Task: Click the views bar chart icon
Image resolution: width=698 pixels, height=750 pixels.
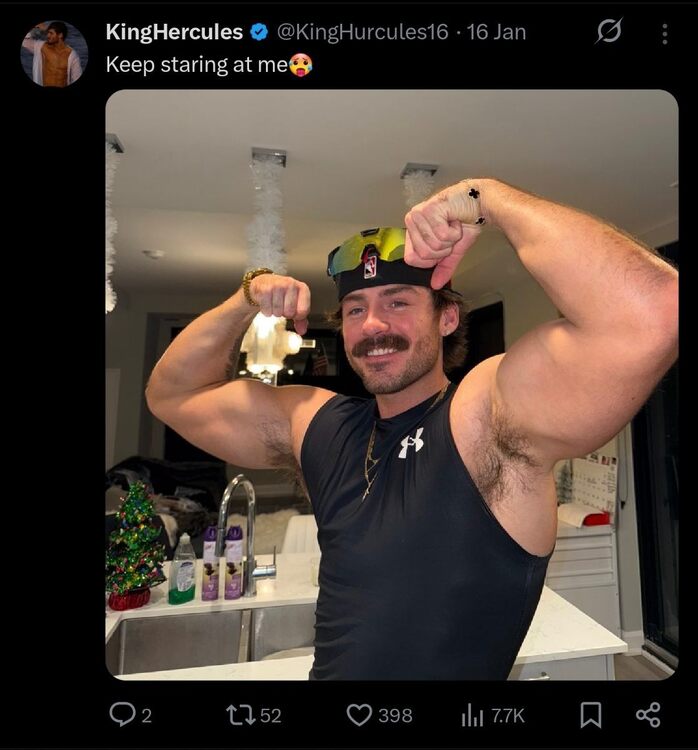Action: coord(472,716)
